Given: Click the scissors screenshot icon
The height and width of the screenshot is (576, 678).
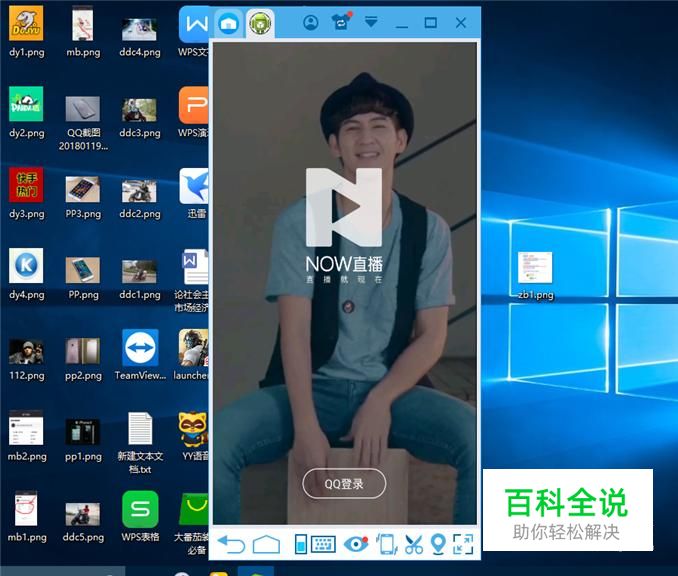Looking at the screenshot, I should [414, 544].
